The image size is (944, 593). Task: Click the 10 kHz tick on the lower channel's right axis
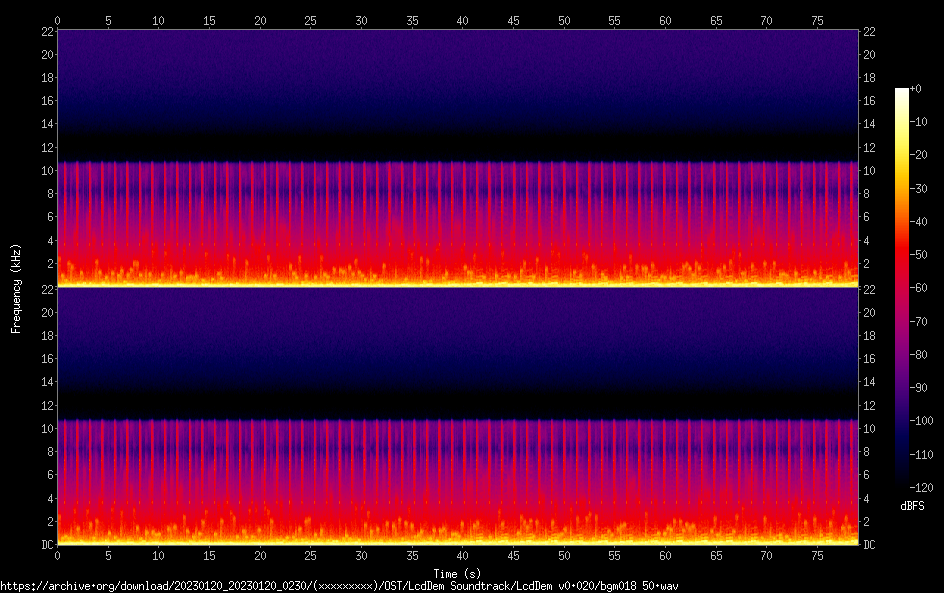coord(870,429)
